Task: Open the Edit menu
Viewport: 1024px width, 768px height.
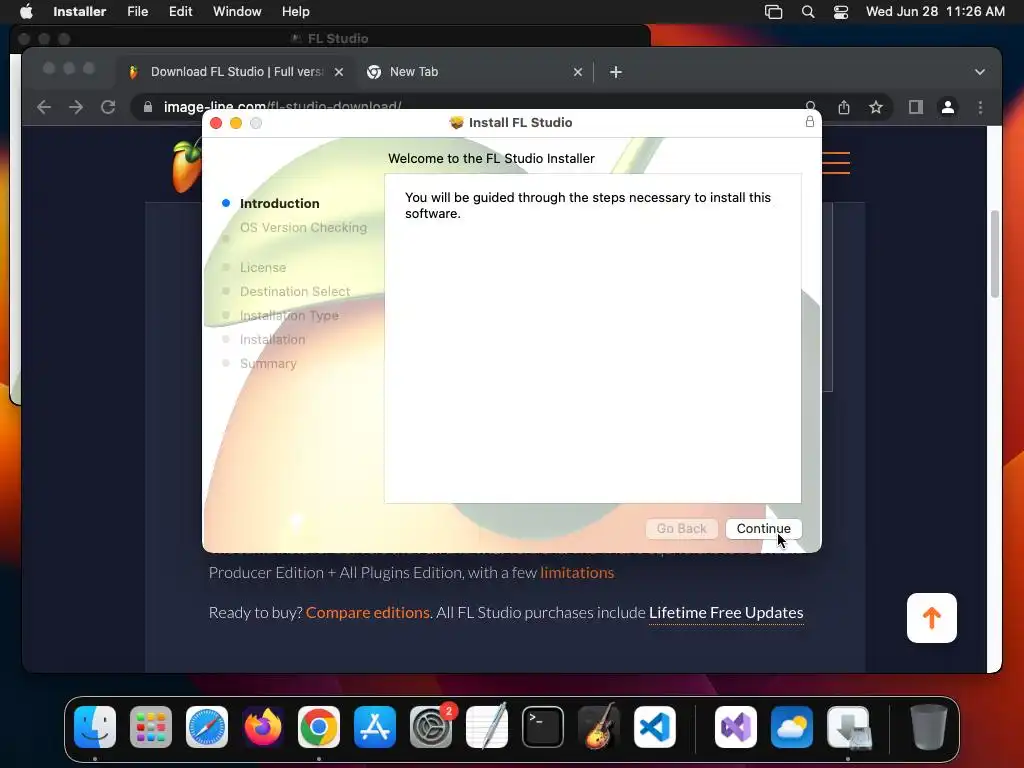Action: [180, 11]
